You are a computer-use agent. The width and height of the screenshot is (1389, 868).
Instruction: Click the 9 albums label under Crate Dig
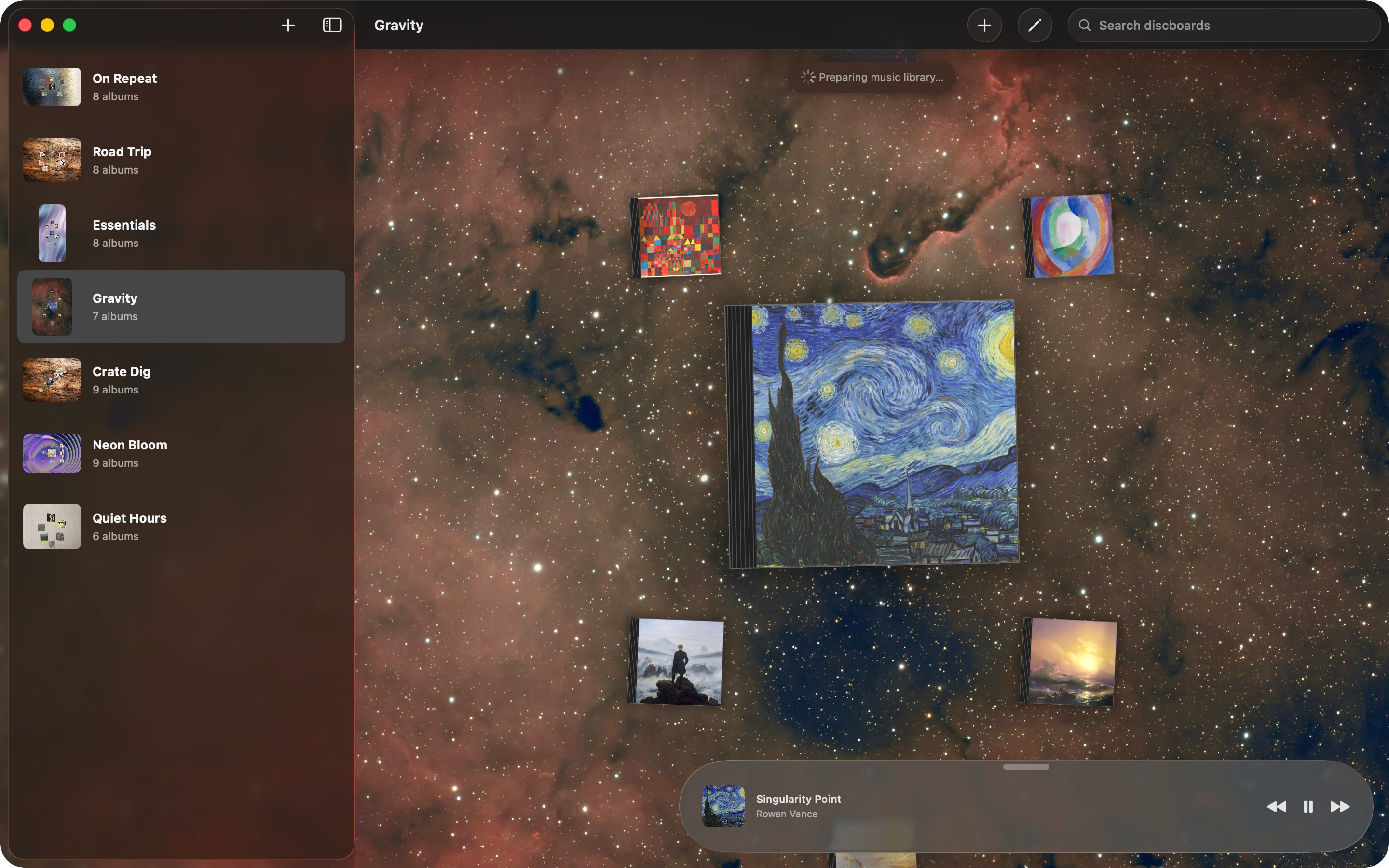point(115,390)
